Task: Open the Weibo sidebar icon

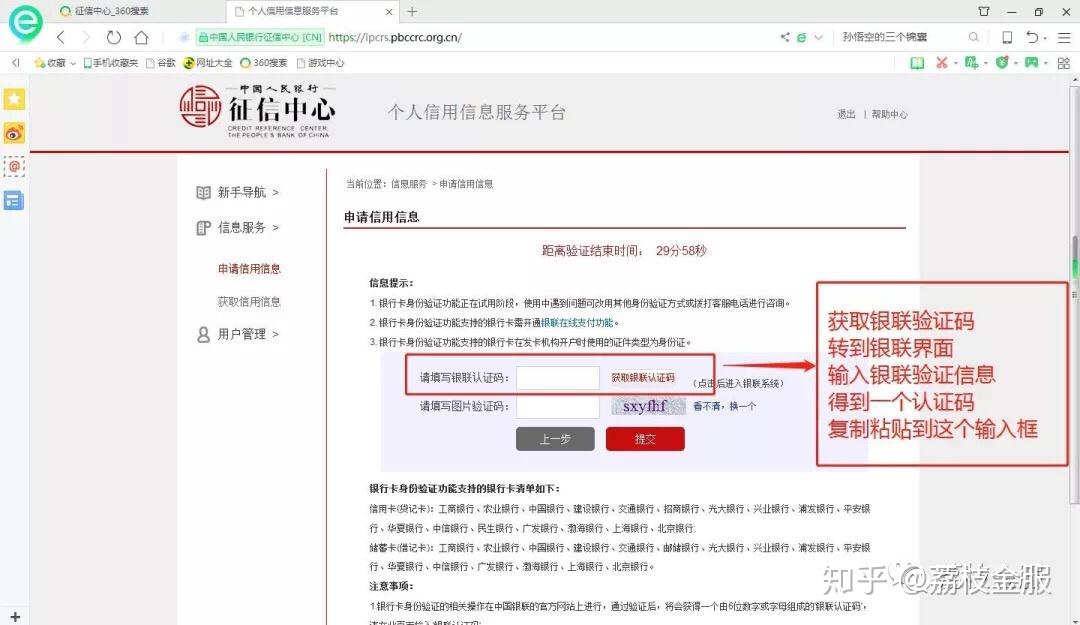Action: [14, 133]
